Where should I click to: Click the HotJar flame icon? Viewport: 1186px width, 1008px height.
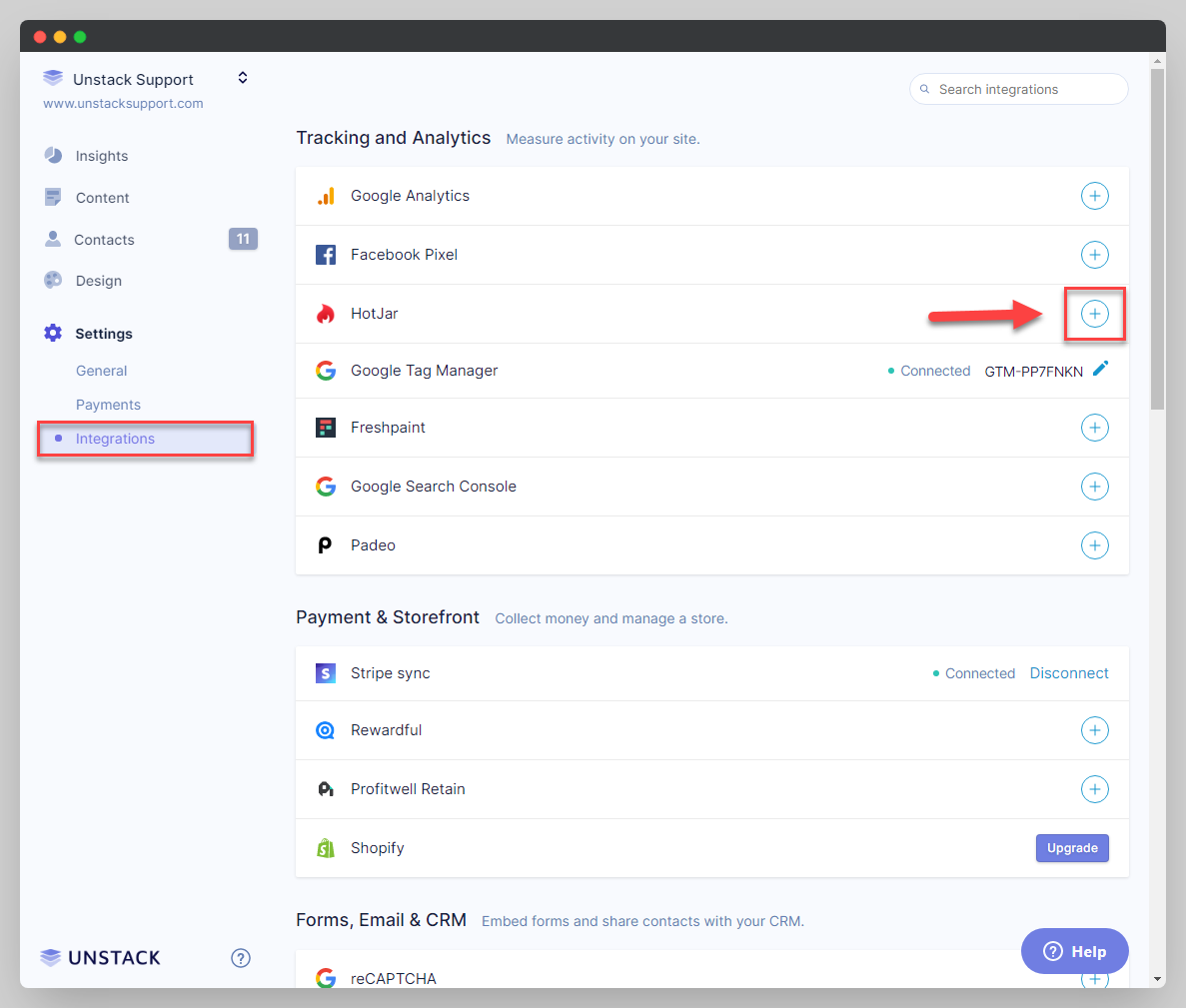(x=326, y=313)
